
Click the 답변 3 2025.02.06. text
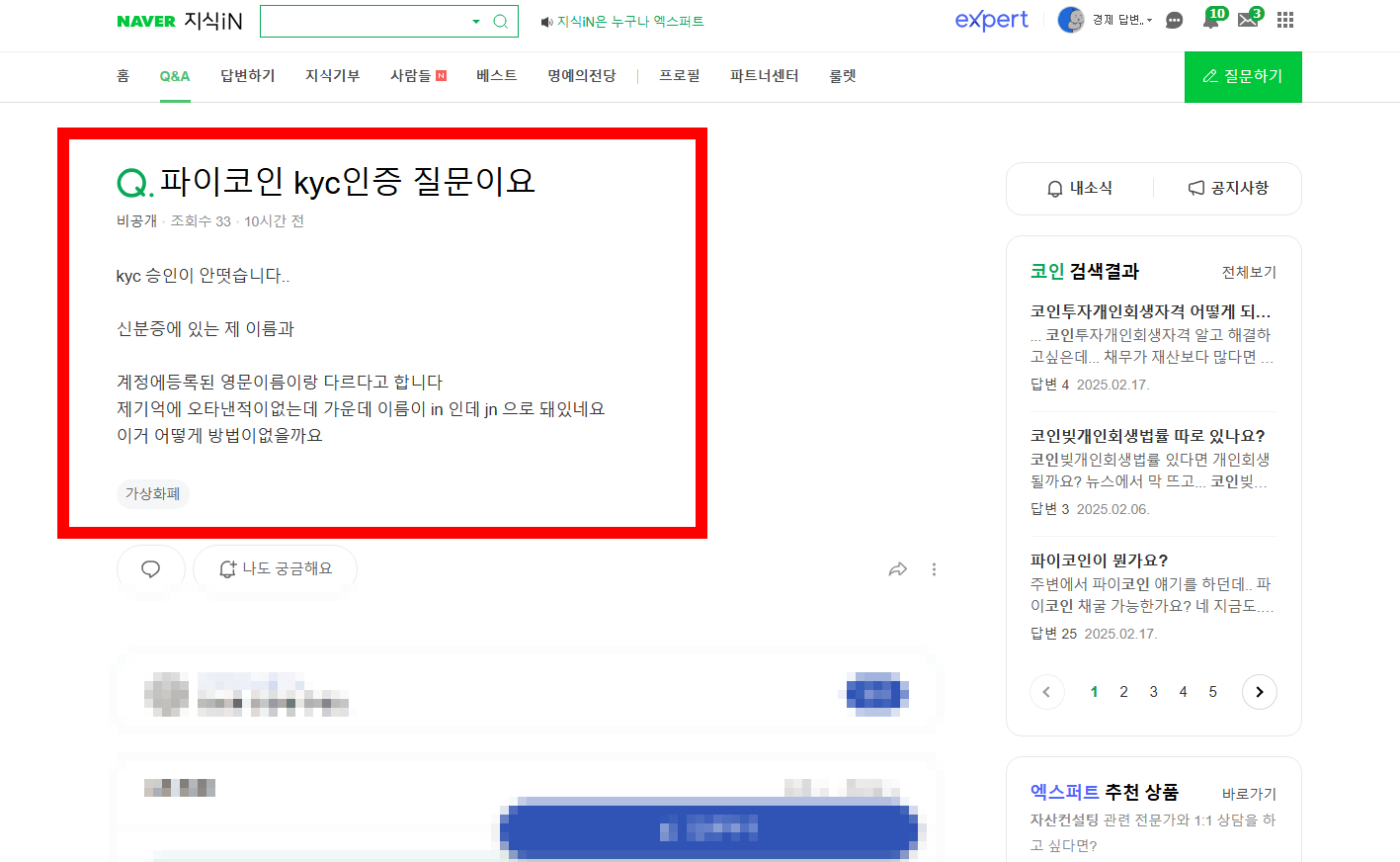(1090, 509)
